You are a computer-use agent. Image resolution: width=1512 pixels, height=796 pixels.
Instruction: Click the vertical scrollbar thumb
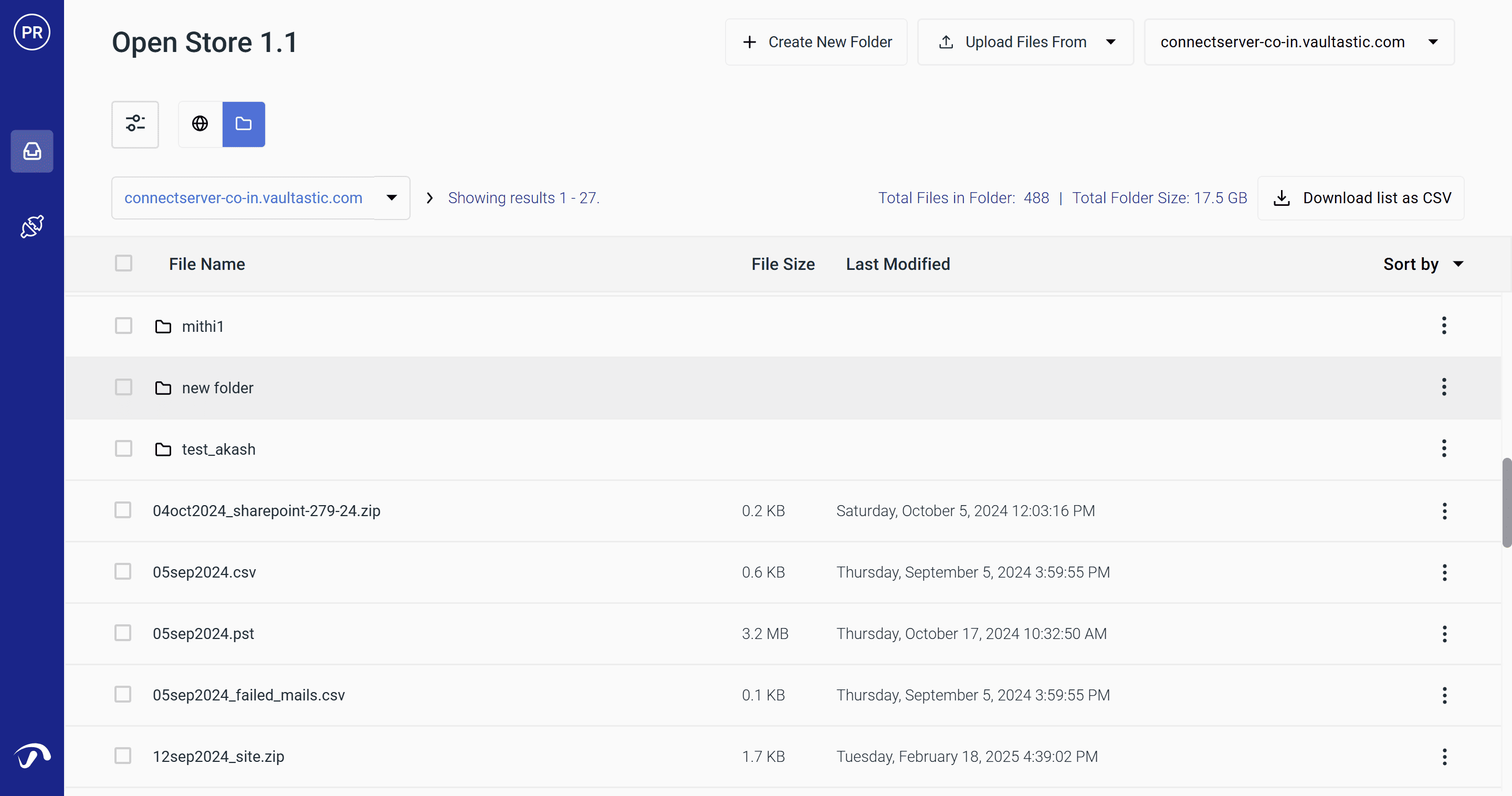[x=1506, y=502]
